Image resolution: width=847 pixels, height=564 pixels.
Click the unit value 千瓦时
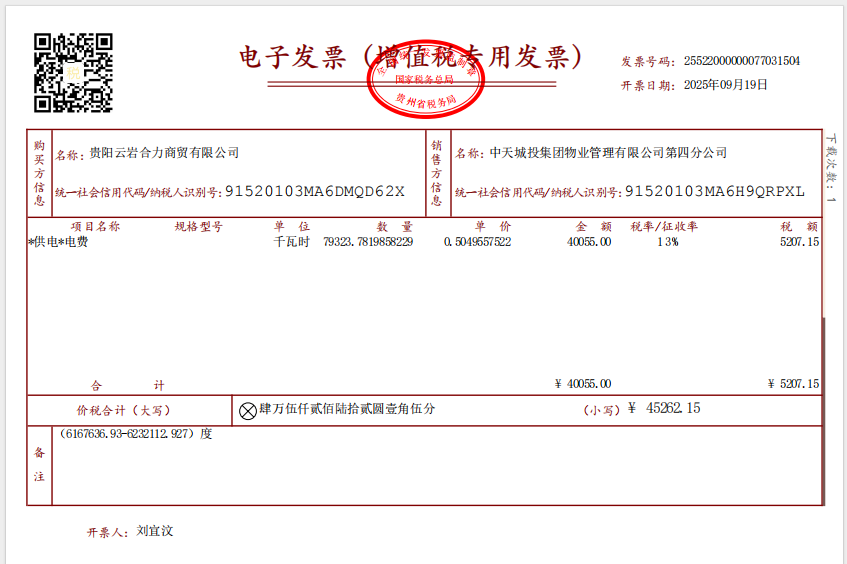pos(292,242)
